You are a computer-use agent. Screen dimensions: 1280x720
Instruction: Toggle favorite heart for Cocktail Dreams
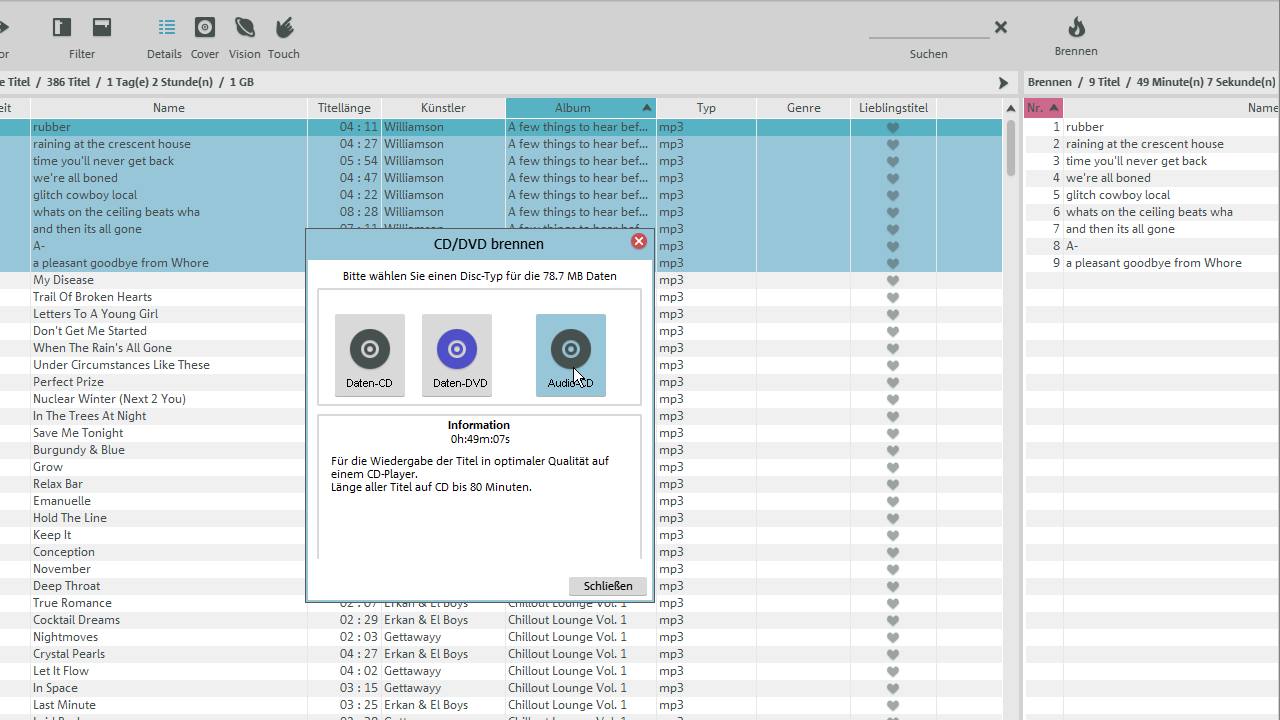(x=893, y=620)
